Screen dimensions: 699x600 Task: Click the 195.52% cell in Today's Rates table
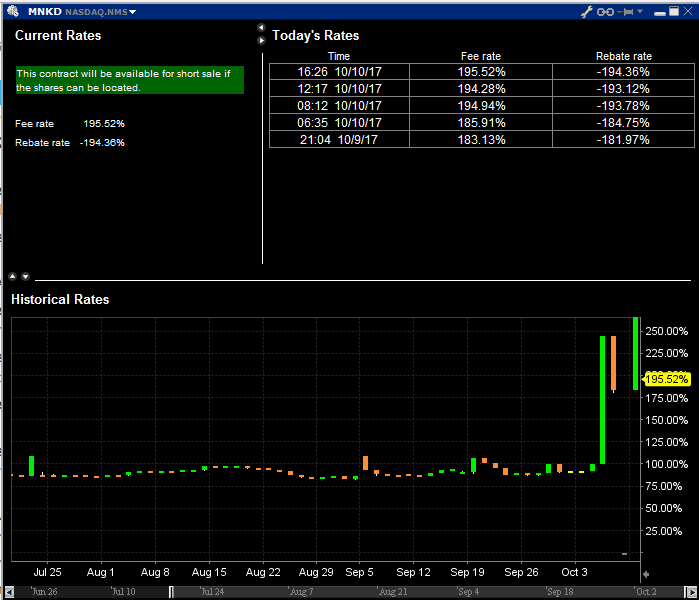pos(481,72)
